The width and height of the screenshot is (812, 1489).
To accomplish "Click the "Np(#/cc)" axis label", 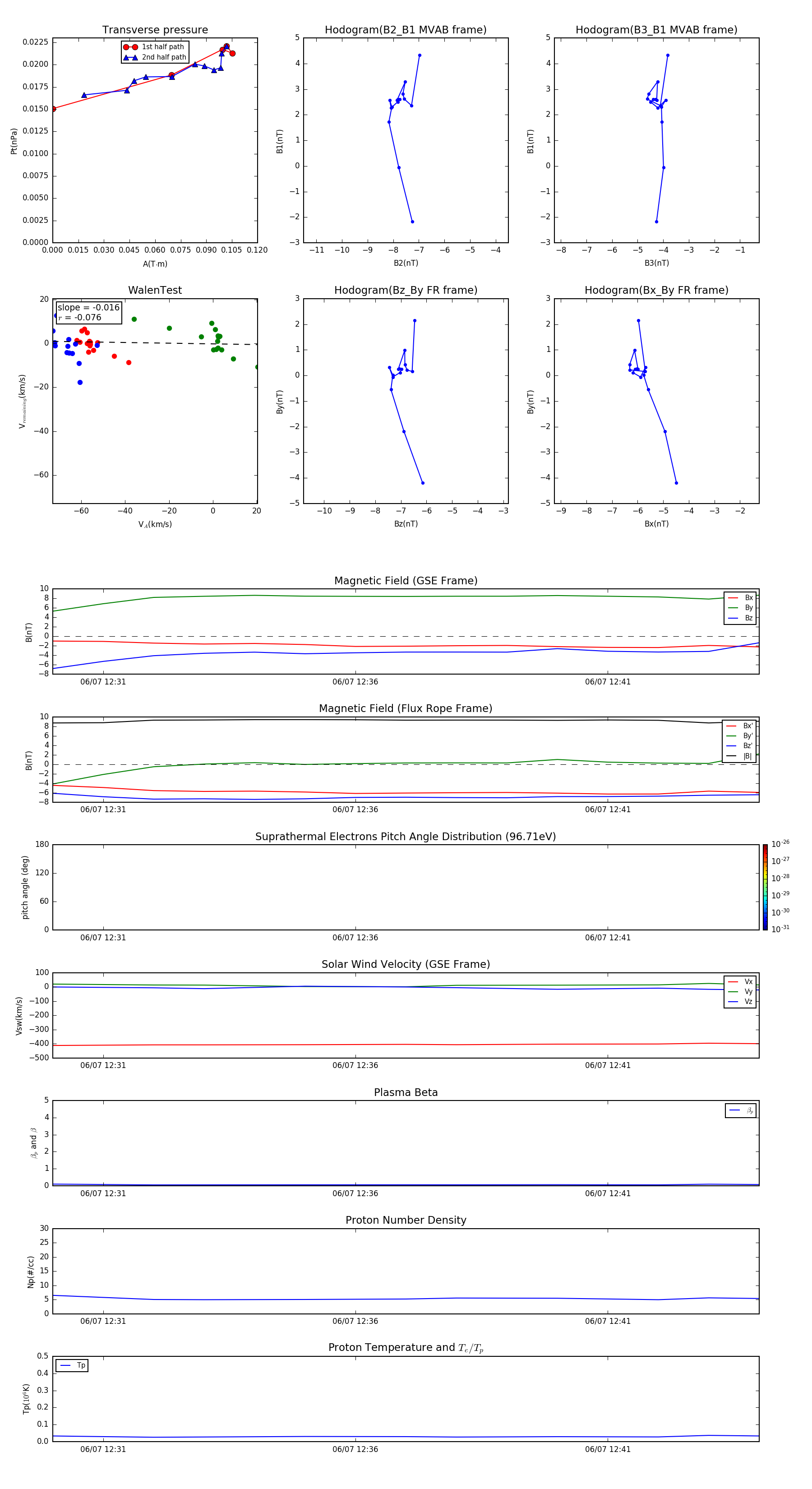I will coord(31,1272).
